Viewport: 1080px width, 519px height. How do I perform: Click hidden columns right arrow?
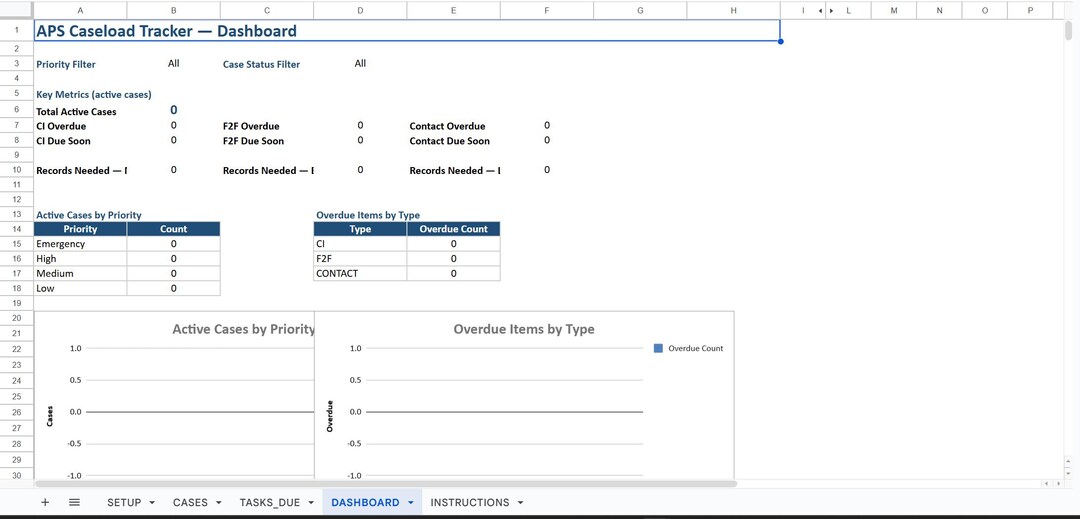(x=831, y=10)
